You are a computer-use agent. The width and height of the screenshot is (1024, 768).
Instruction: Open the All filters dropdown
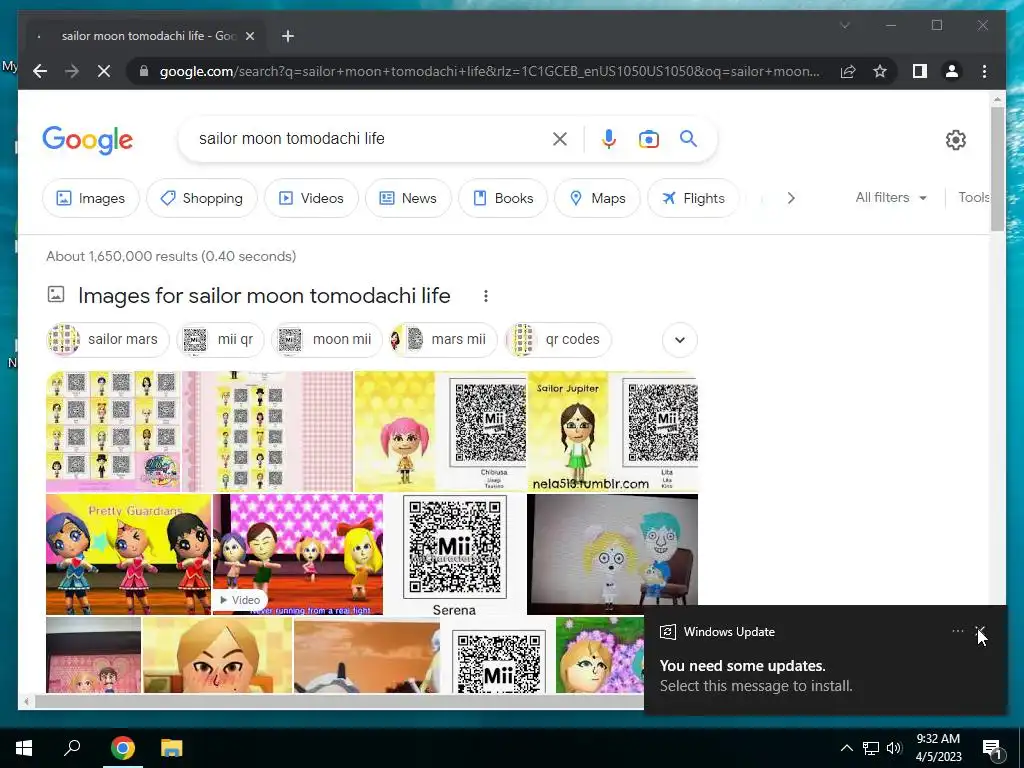pyautogui.click(x=891, y=197)
